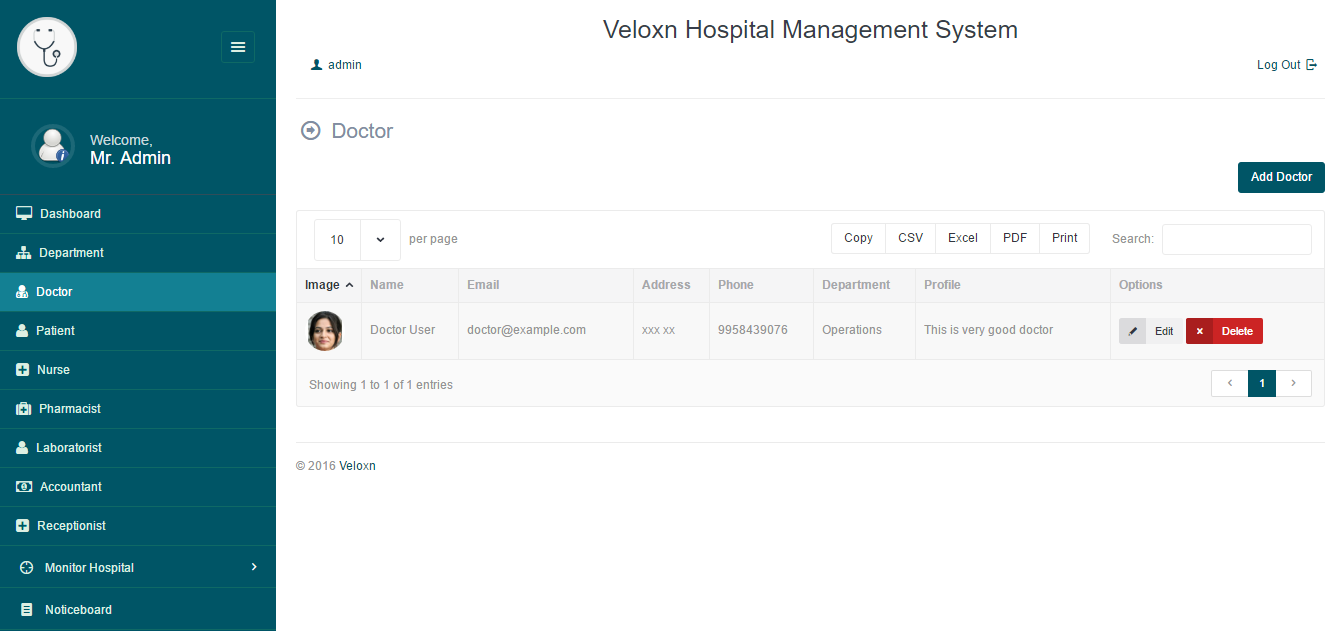Screen dimensions: 1343x631
Task: Open the Nurse menu item
Action: [x=53, y=370]
